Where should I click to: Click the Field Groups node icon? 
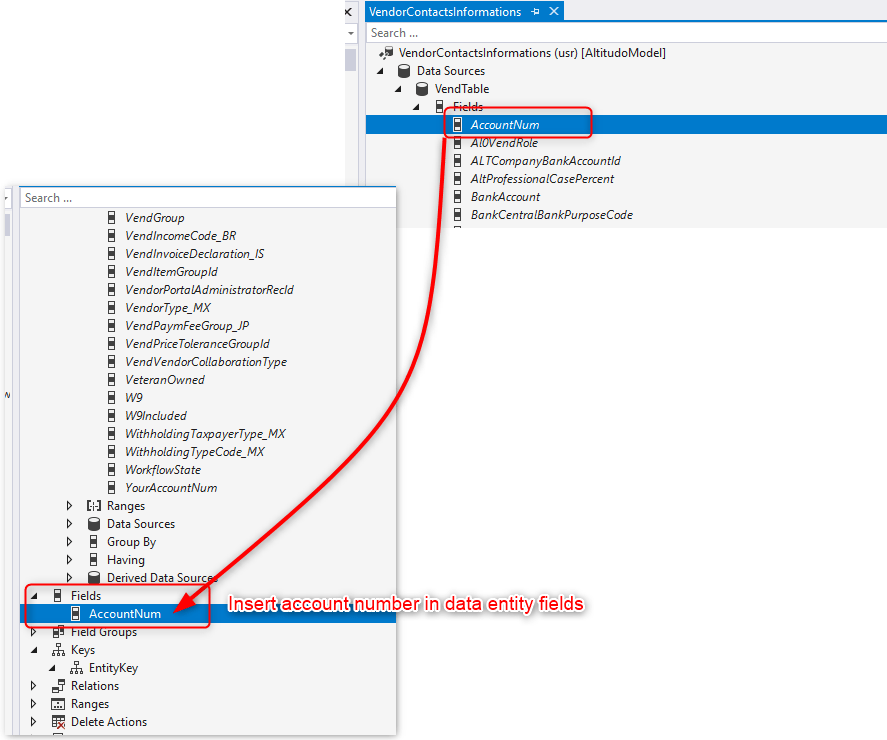58,632
